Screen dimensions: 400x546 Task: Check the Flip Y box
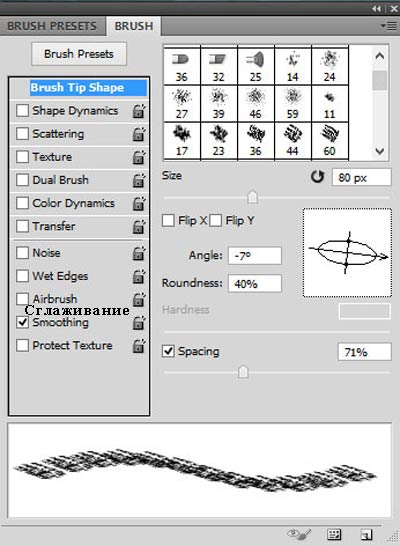coord(215,221)
